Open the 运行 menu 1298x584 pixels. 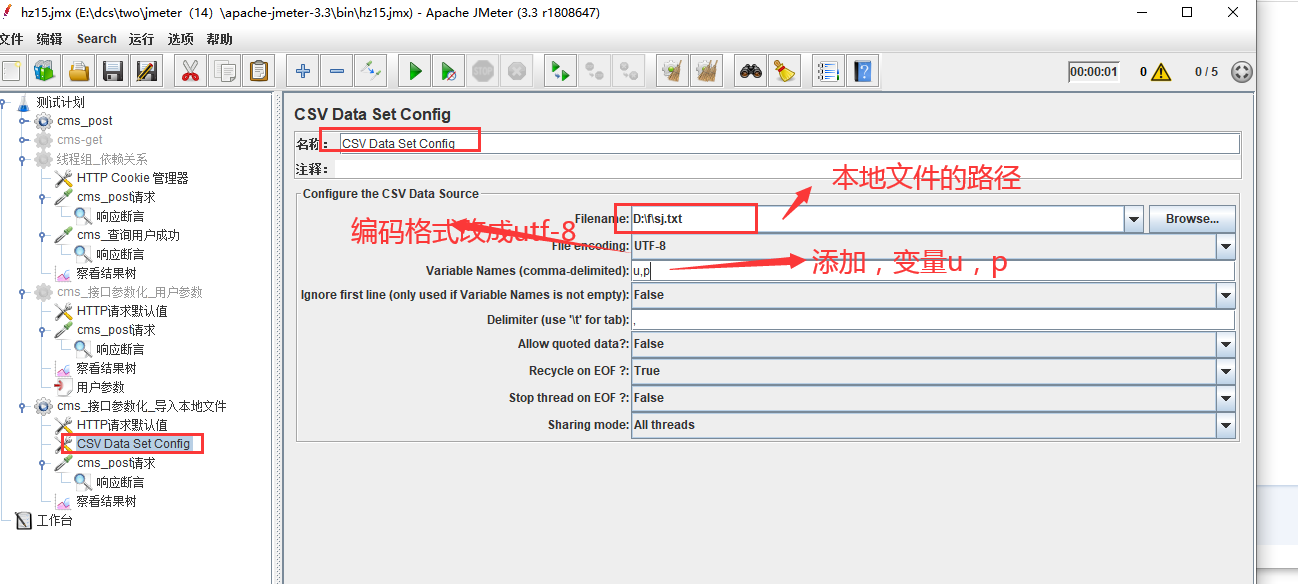pyautogui.click(x=141, y=39)
